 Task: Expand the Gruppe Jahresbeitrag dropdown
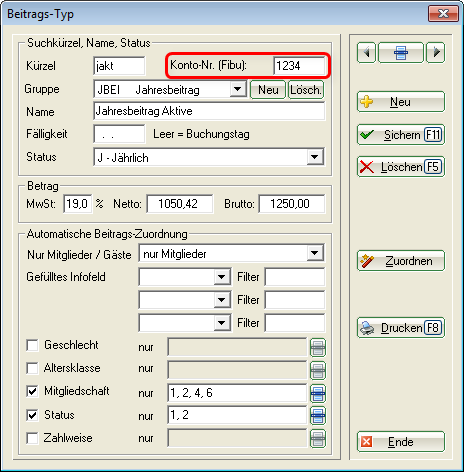point(238,89)
